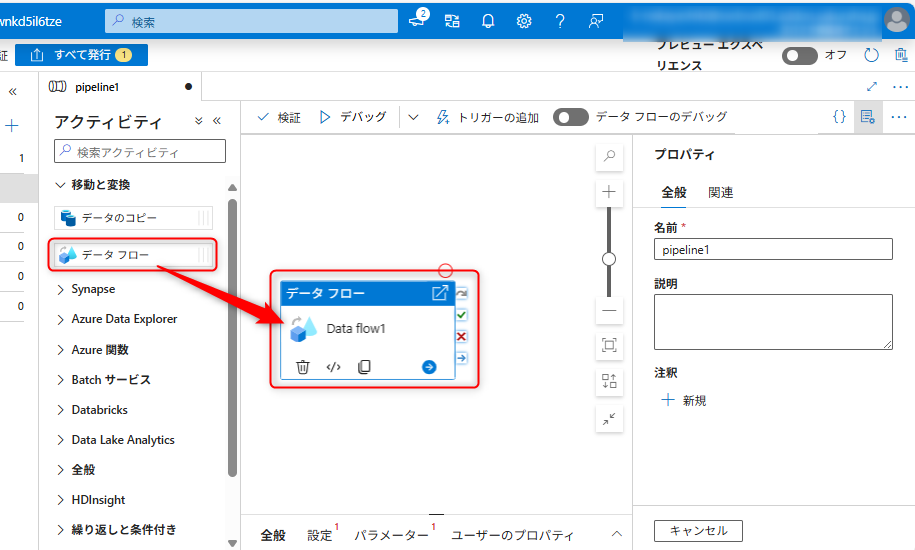Open Data flow1 activity in new window icon
The image size is (915, 550).
click(x=439, y=293)
